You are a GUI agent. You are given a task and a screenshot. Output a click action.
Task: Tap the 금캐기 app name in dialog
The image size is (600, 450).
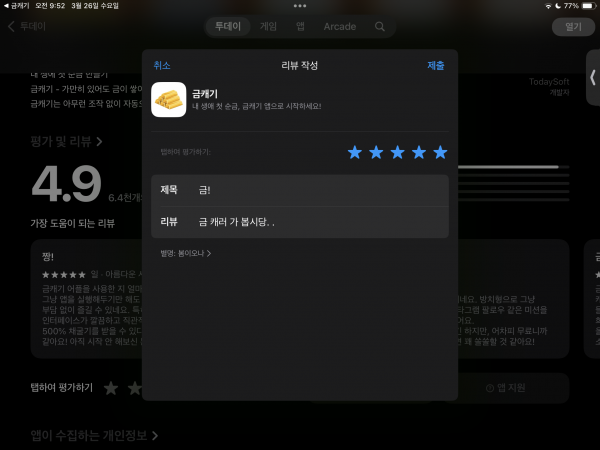pos(205,94)
